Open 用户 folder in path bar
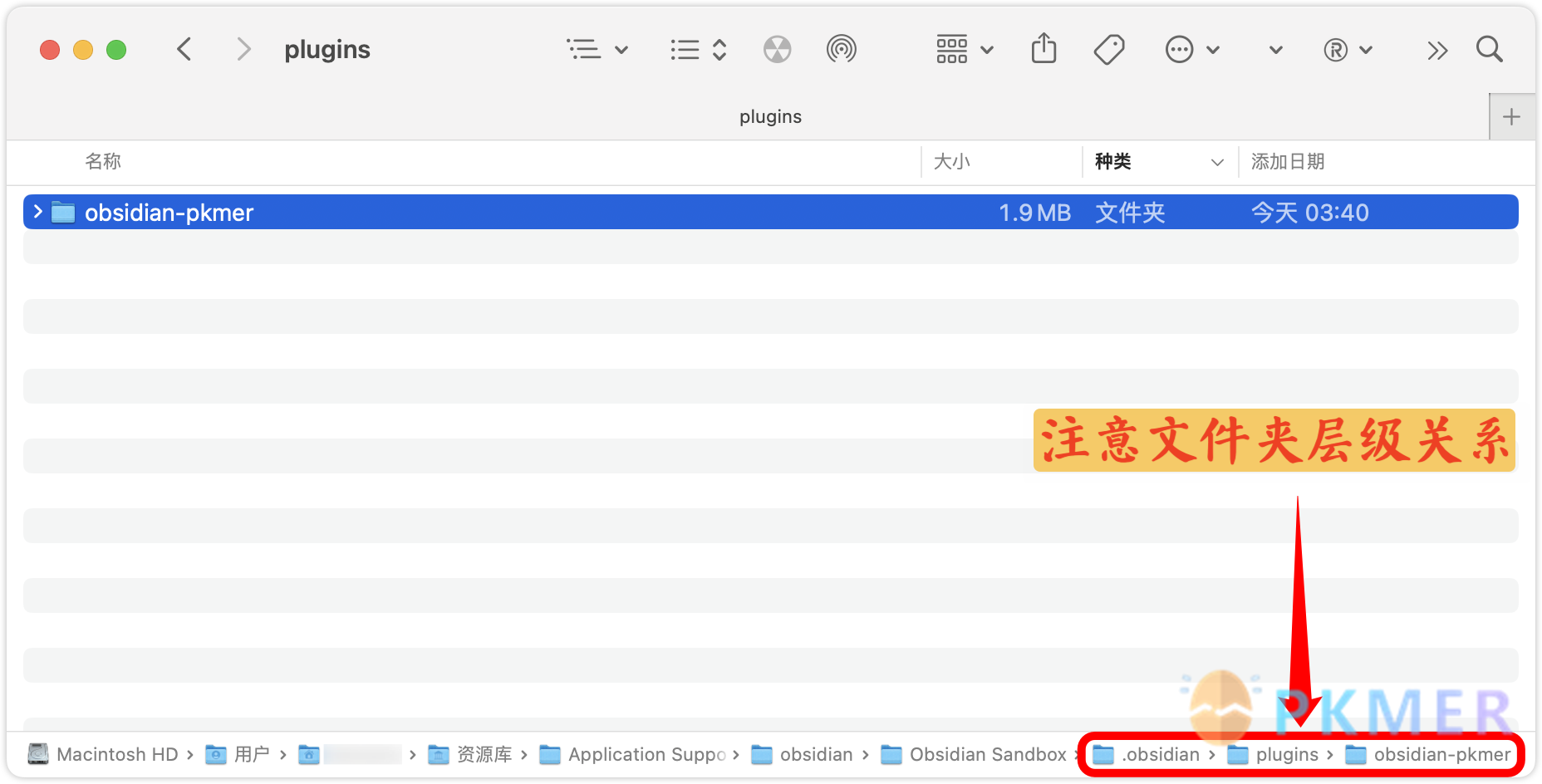 [x=238, y=754]
